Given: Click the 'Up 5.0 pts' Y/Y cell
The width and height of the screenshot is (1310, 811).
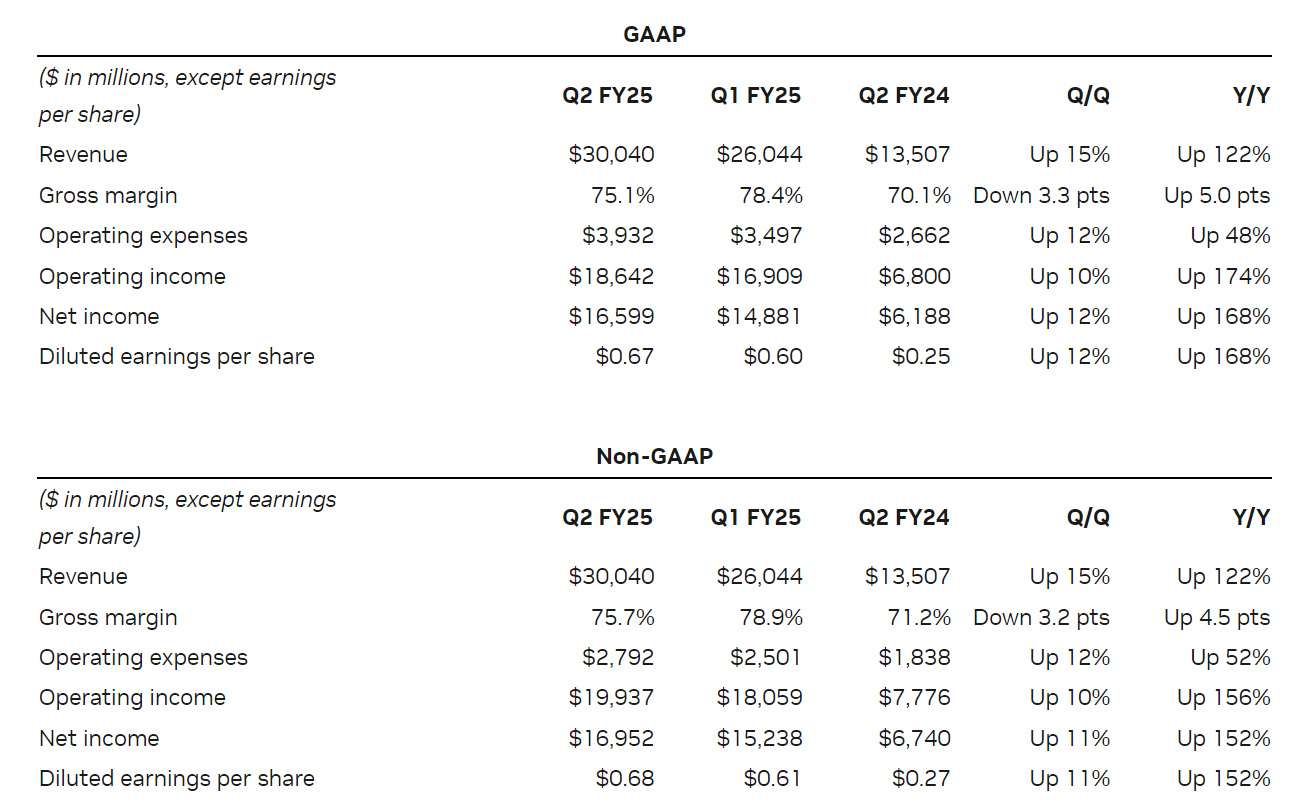Looking at the screenshot, I should (x=1217, y=196).
